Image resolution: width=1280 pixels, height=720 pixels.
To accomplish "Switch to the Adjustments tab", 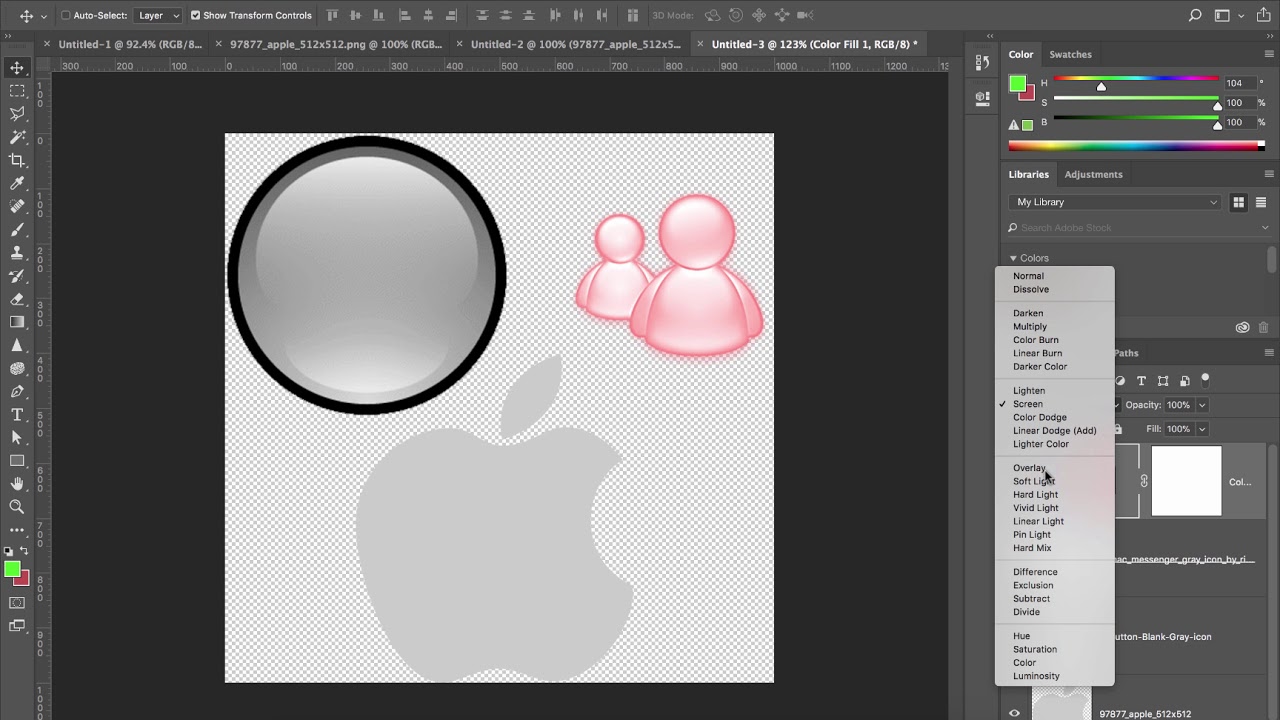I will point(1093,174).
